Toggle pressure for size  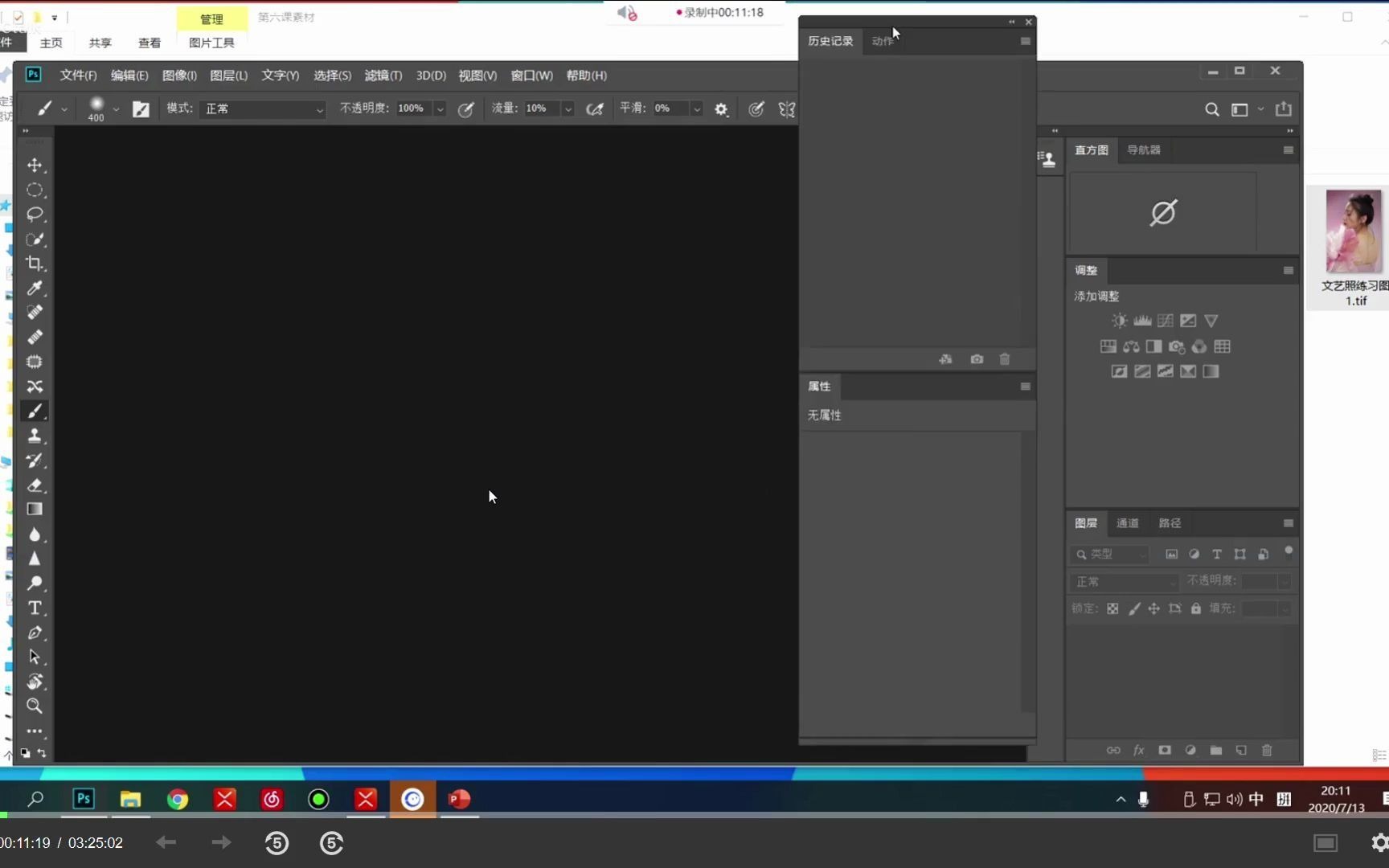pos(756,109)
